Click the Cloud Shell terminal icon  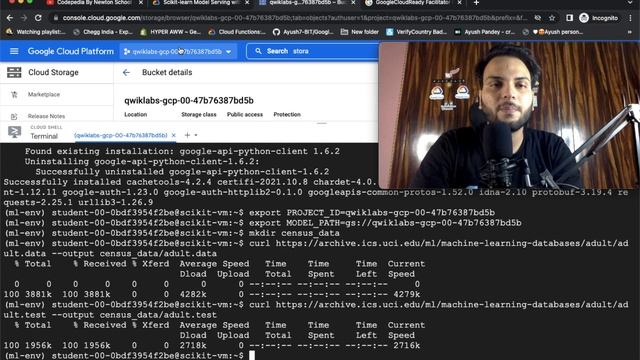tap(14, 132)
